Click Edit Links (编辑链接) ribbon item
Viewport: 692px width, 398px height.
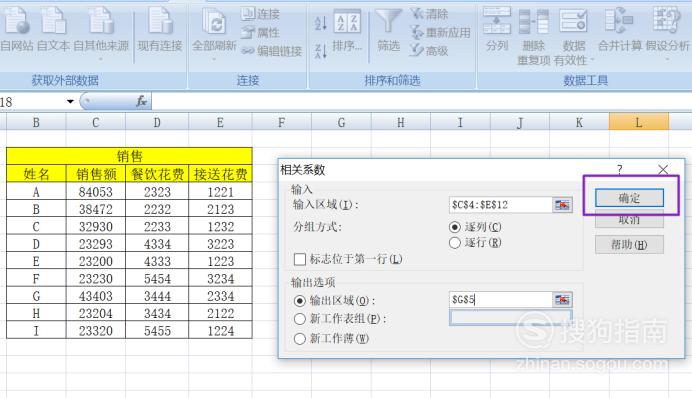pos(271,51)
